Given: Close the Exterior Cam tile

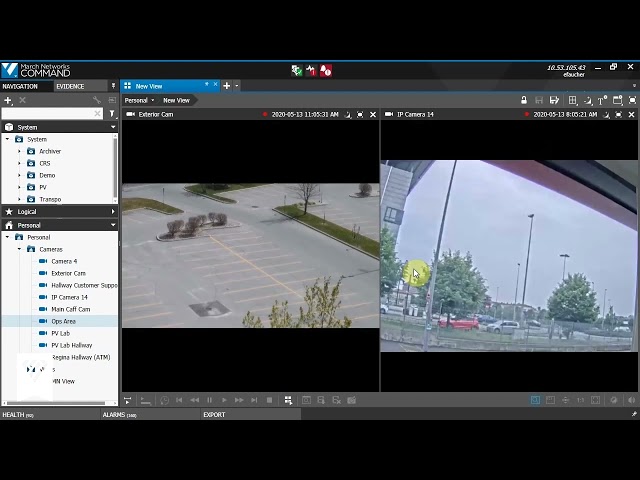Looking at the screenshot, I should [373, 115].
